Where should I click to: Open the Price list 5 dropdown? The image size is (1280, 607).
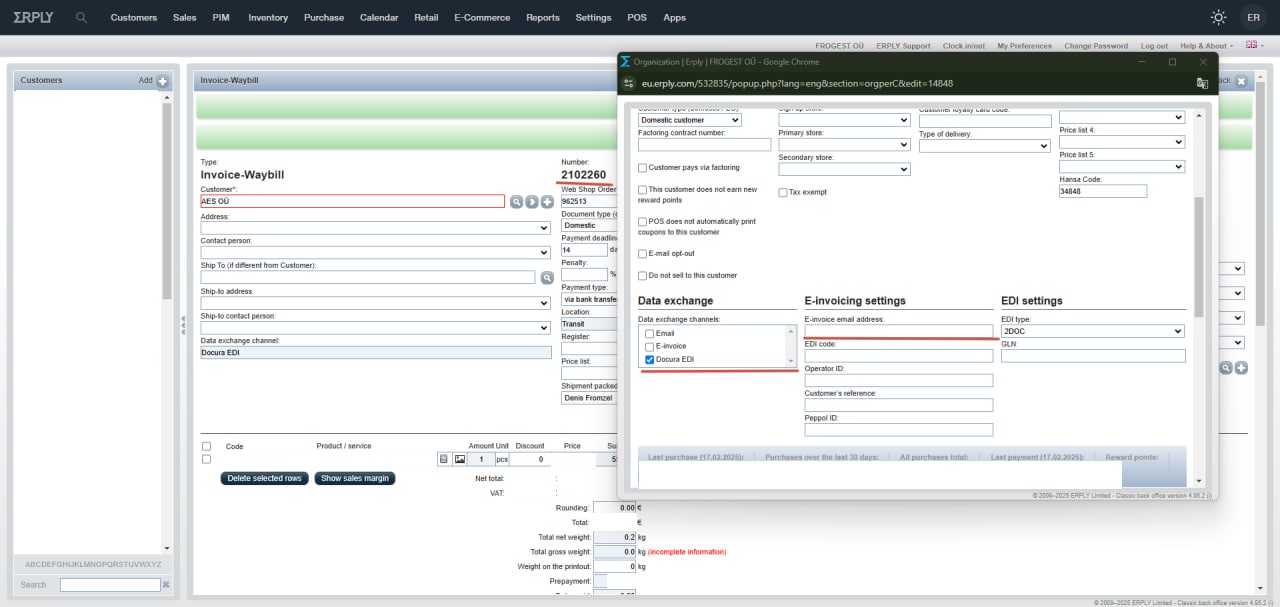pos(1122,166)
